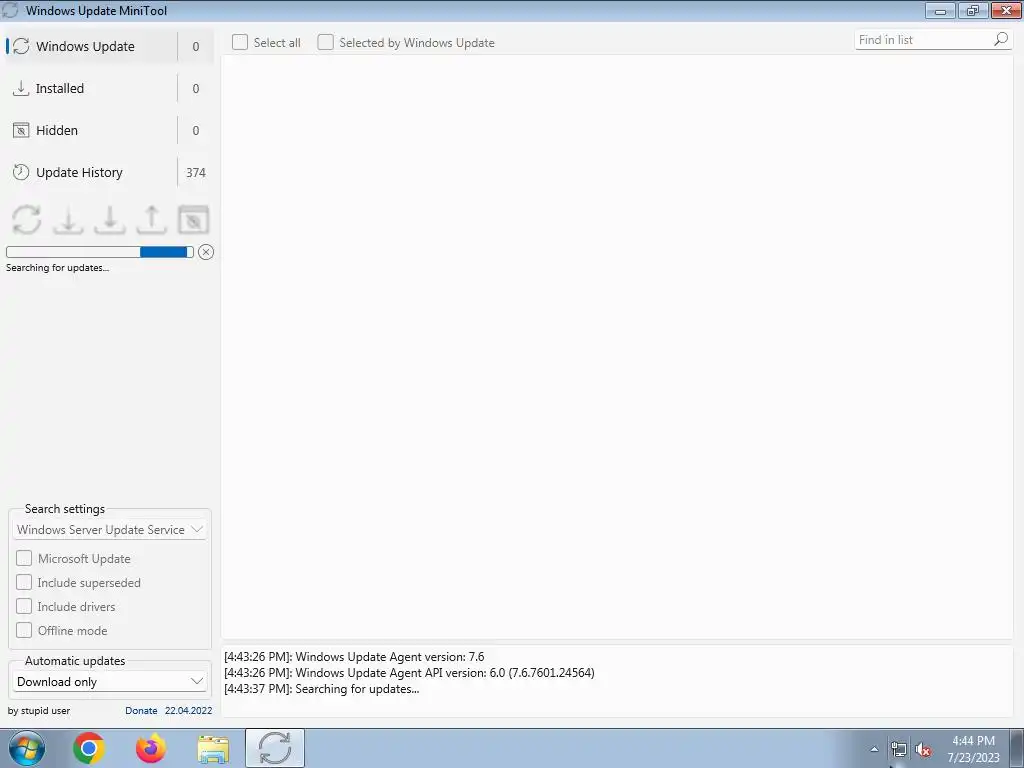
Task: Click the muted volume tray icon
Action: pos(923,750)
